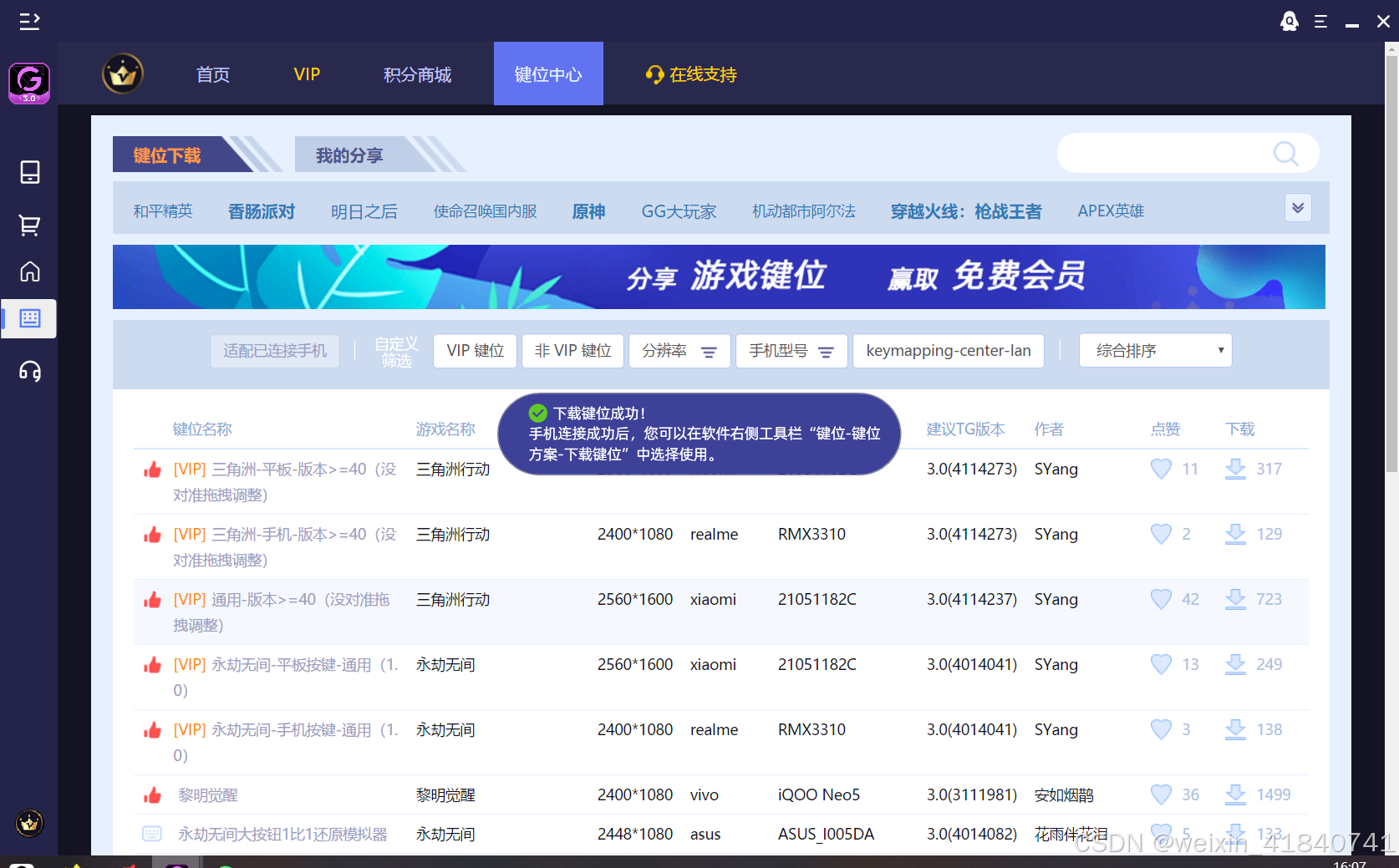Like the 通用-版本>=40 keymap heart

coord(1161,599)
